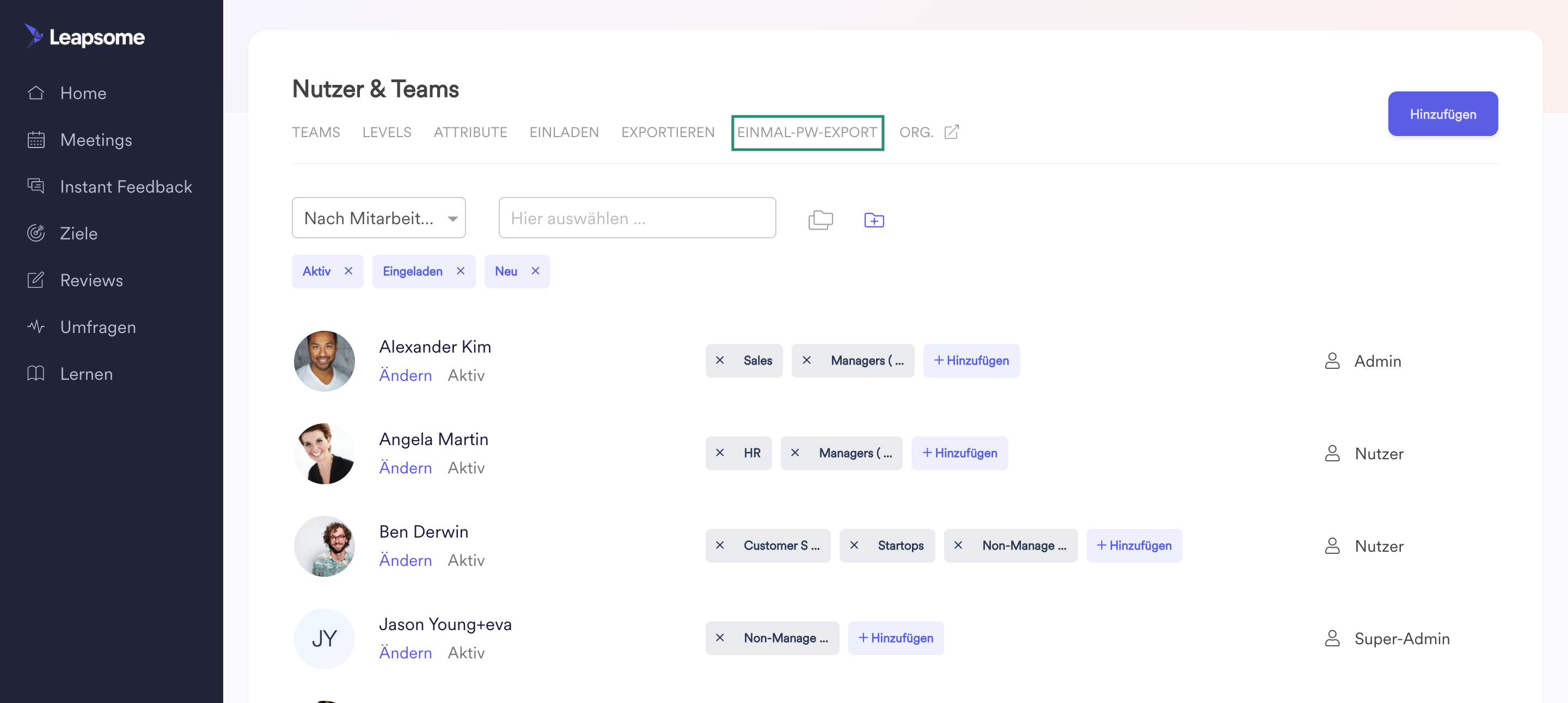
Task: Click the name Angela Martin
Action: [433, 439]
